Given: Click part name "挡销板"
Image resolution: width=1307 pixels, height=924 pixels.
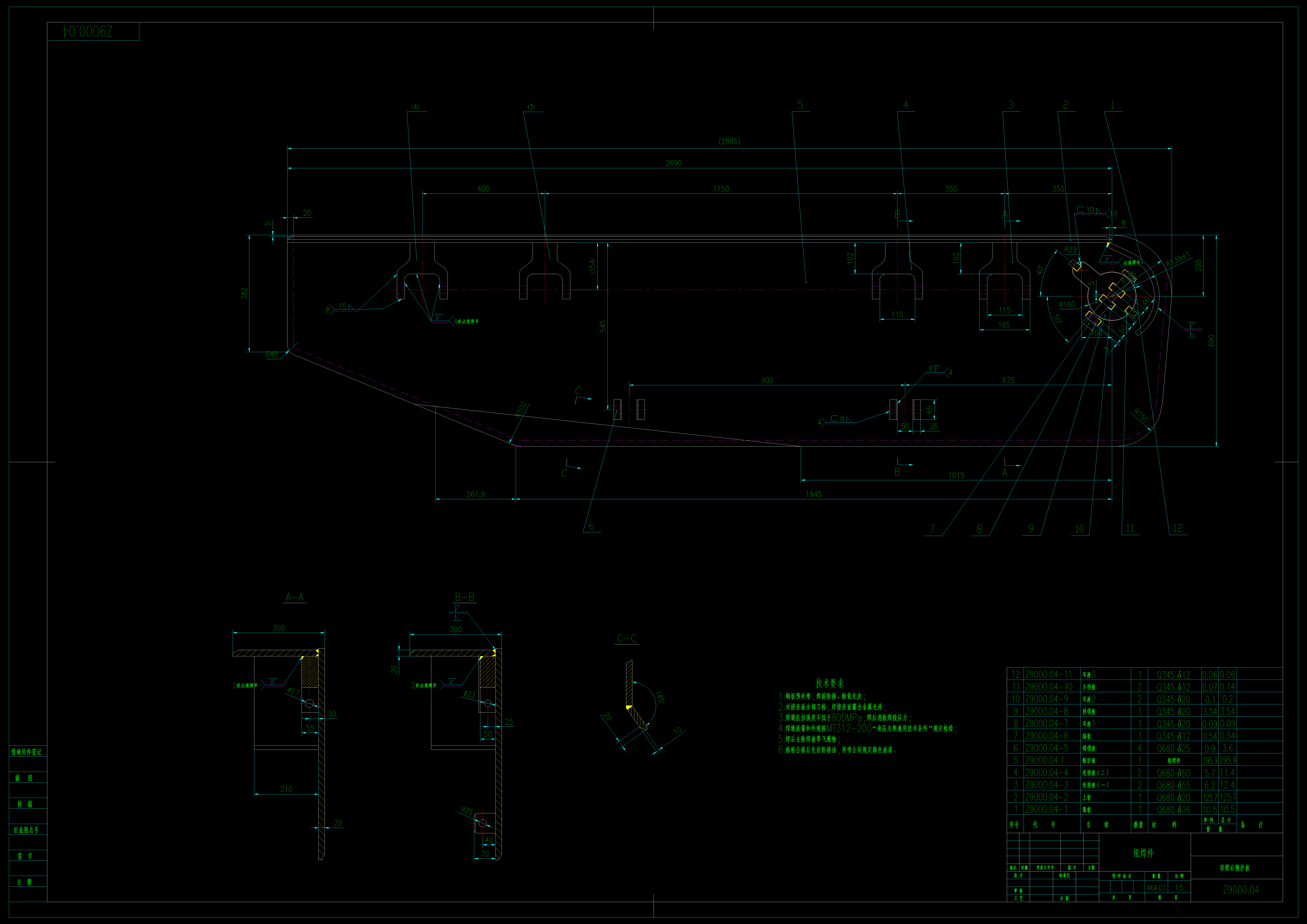Looking at the screenshot, I should pos(1089,712).
